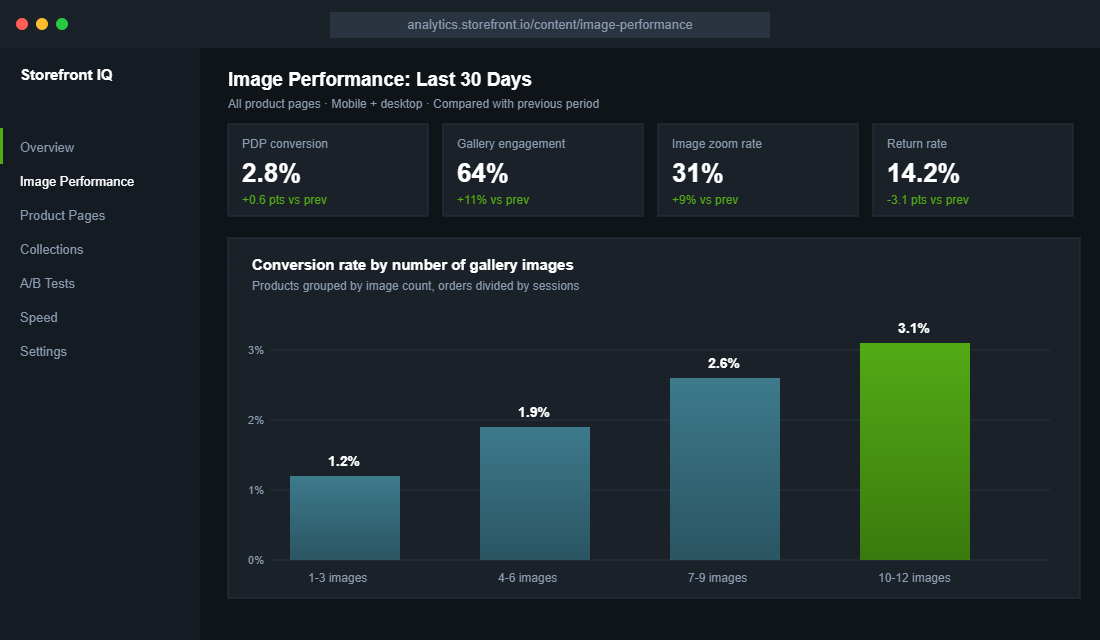Click the analytics.storefront.io address bar
The height and width of the screenshot is (640, 1100).
pyautogui.click(x=549, y=25)
